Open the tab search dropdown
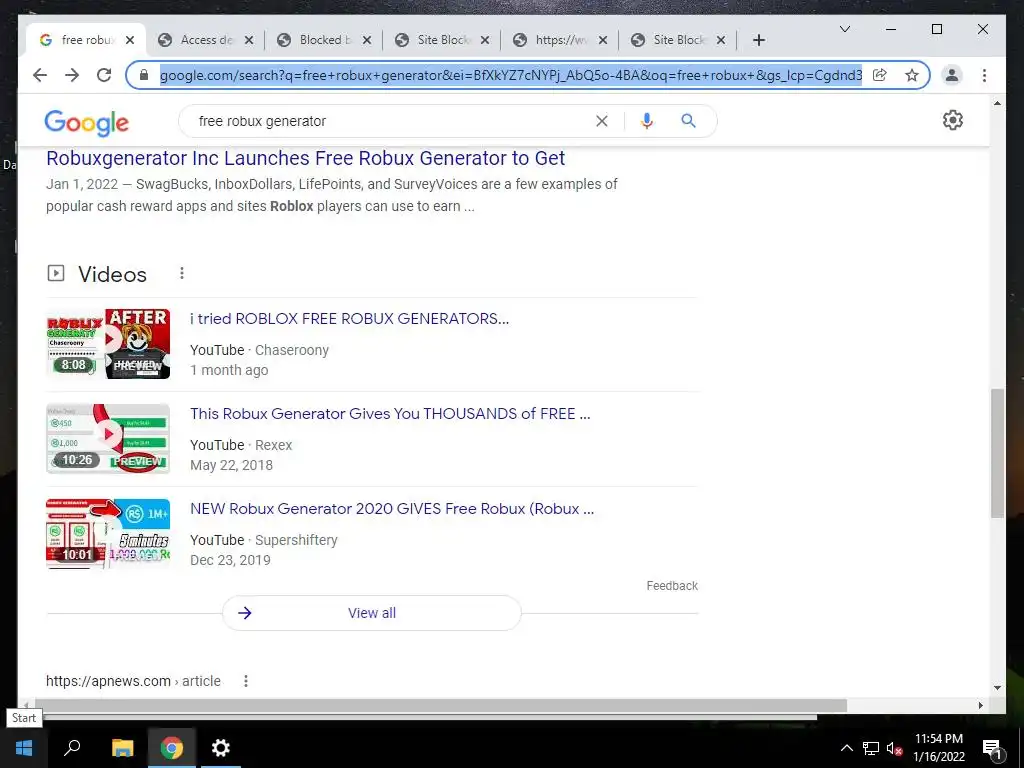1024x768 pixels. click(844, 29)
